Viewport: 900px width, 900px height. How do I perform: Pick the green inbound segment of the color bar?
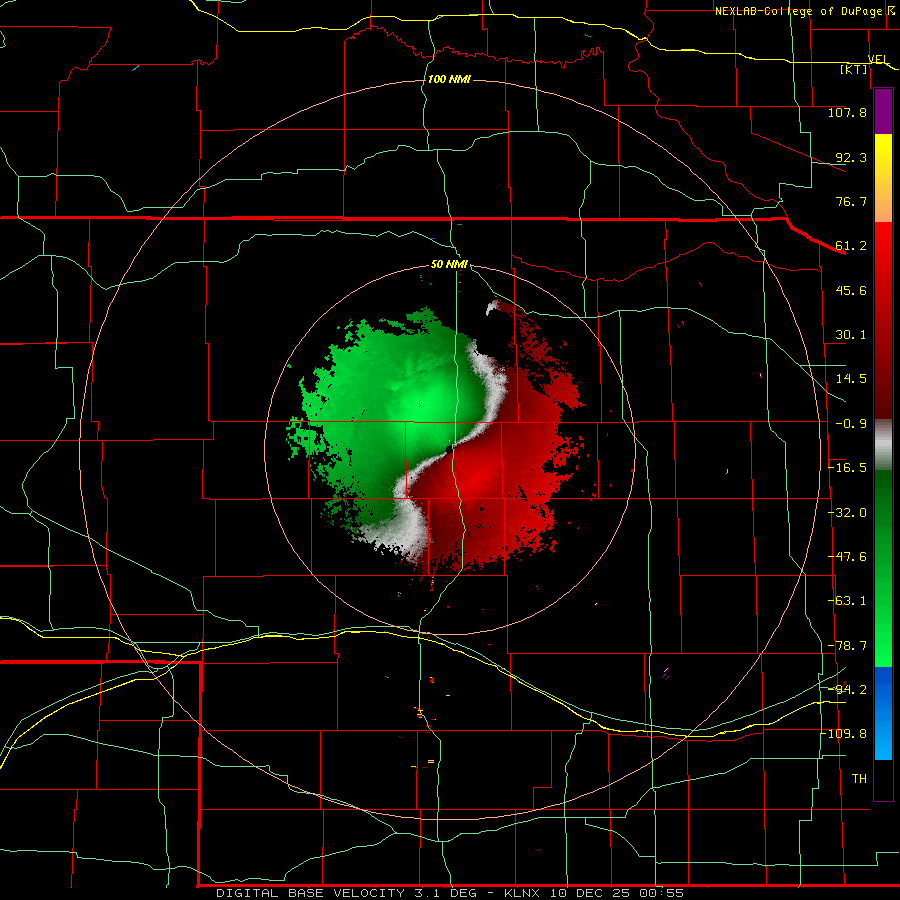pyautogui.click(x=883, y=568)
